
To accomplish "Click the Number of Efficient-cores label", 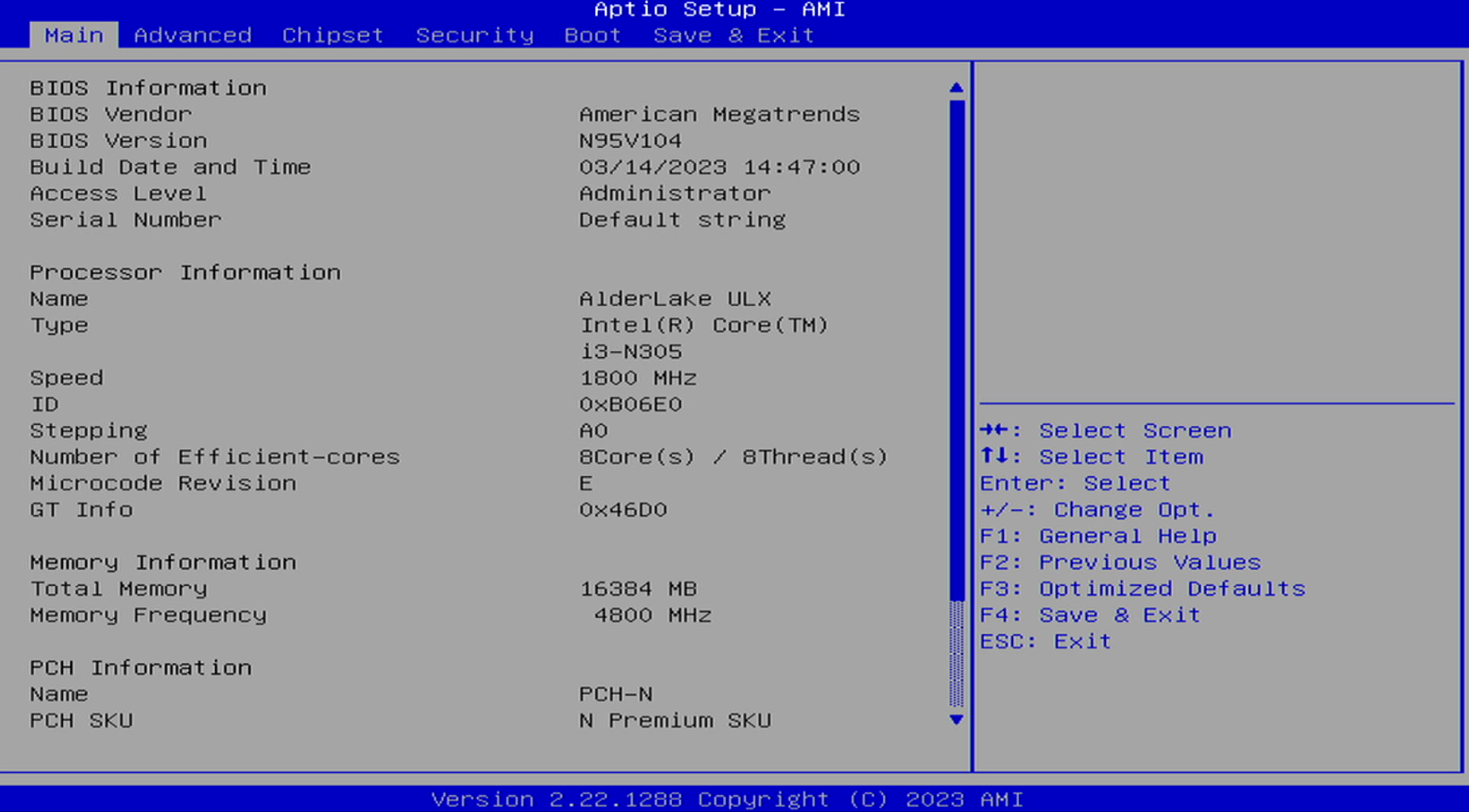I will click(x=214, y=457).
